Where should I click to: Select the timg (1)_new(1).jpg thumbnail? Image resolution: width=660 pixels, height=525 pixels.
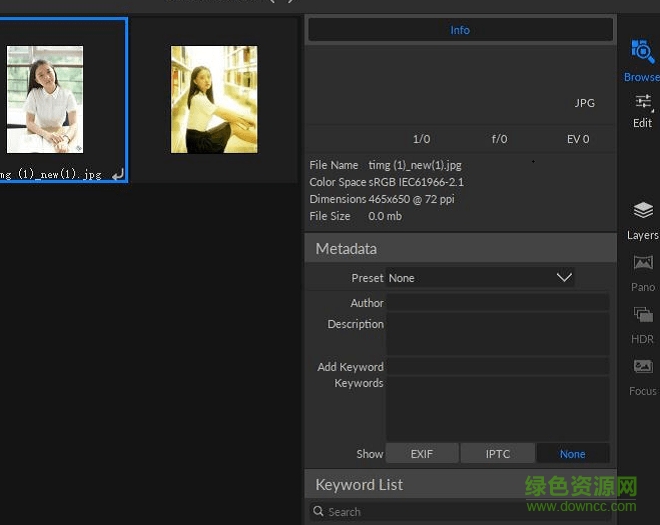45,99
